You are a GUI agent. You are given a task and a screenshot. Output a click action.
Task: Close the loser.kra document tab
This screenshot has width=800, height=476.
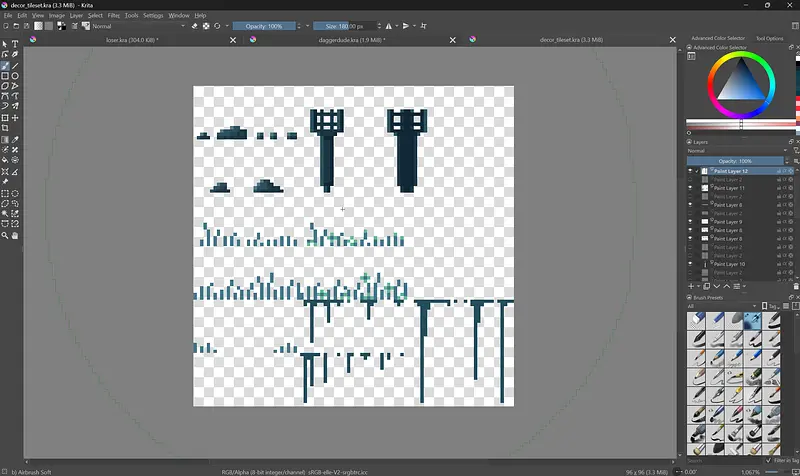click(x=234, y=40)
